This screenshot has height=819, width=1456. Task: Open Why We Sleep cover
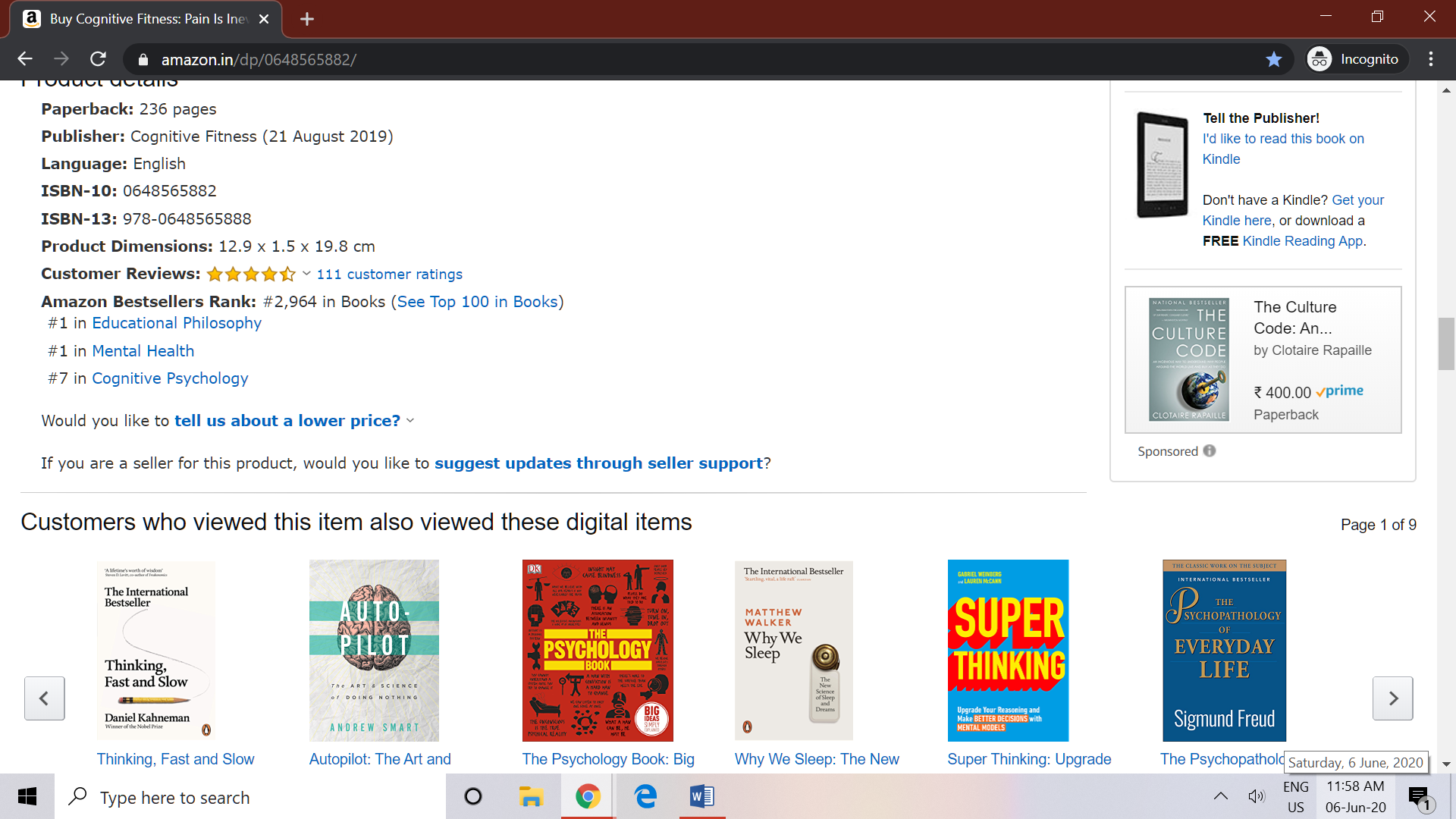[x=794, y=651]
